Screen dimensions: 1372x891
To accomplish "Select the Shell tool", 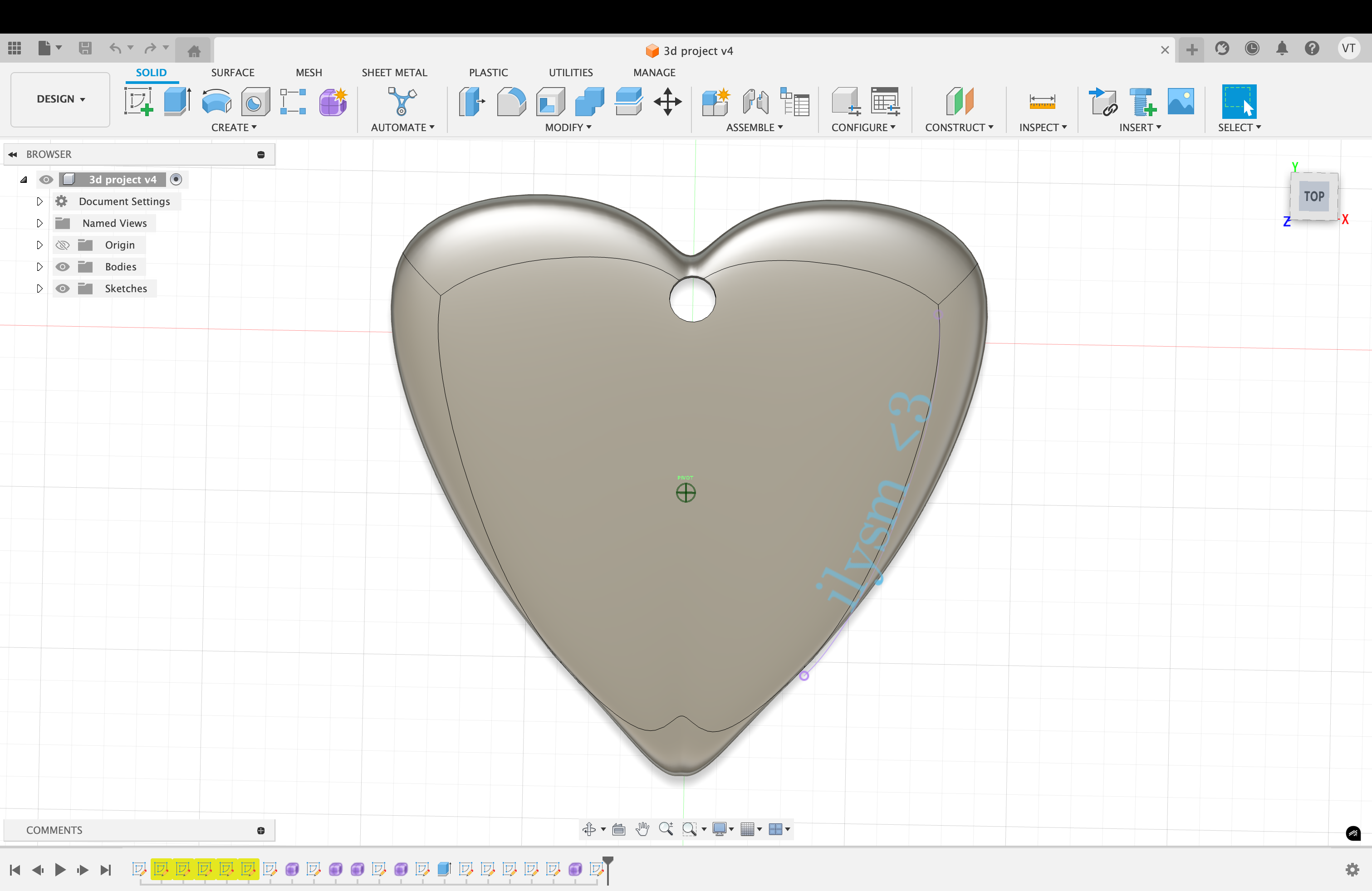I will coord(549,102).
